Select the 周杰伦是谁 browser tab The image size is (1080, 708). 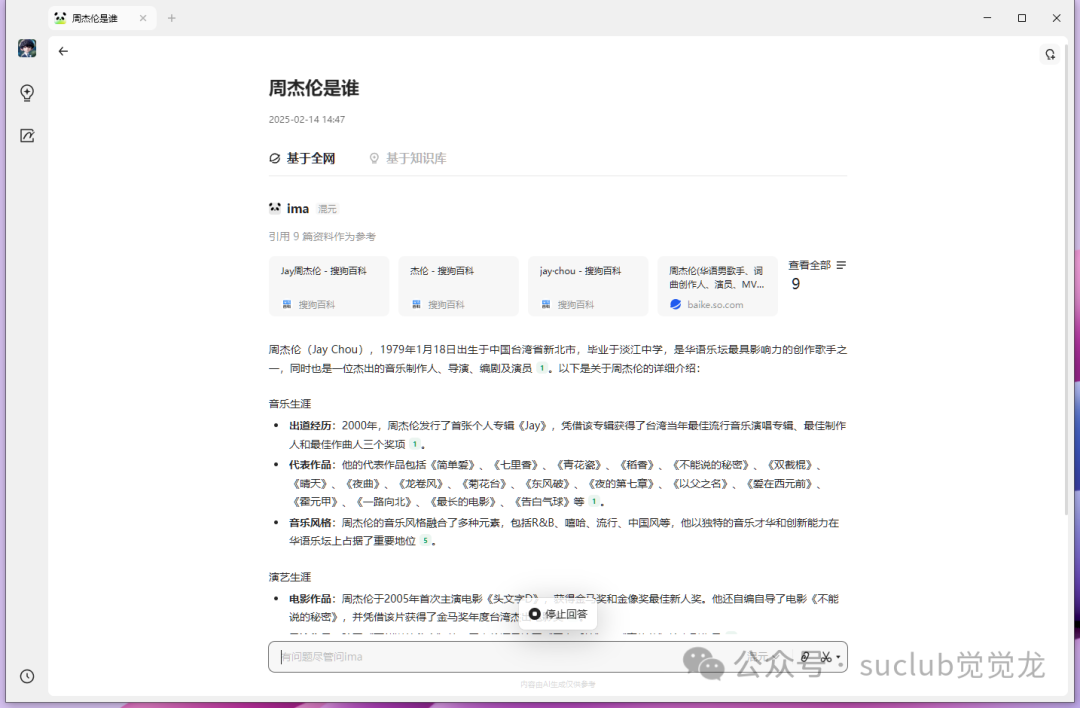coord(102,19)
